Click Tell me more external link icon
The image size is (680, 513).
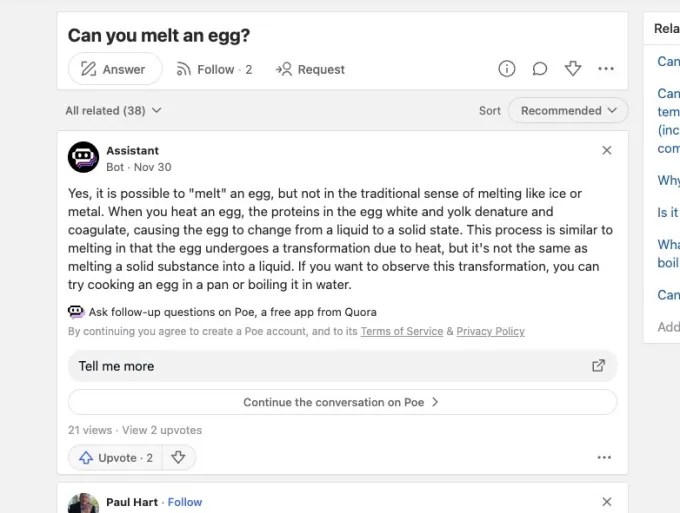(599, 366)
